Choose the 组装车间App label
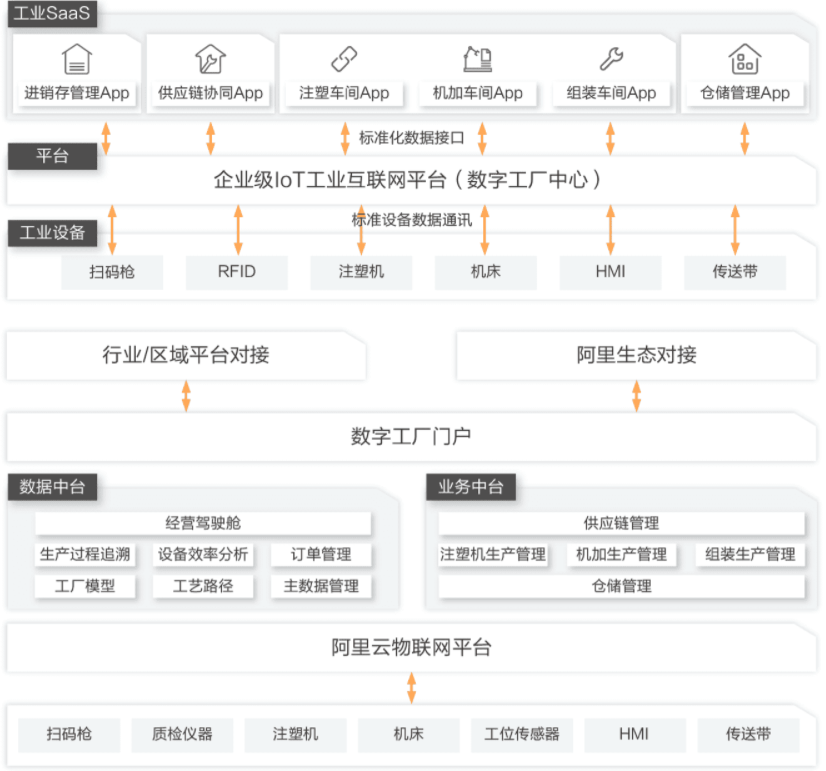The image size is (826, 771). tap(612, 93)
